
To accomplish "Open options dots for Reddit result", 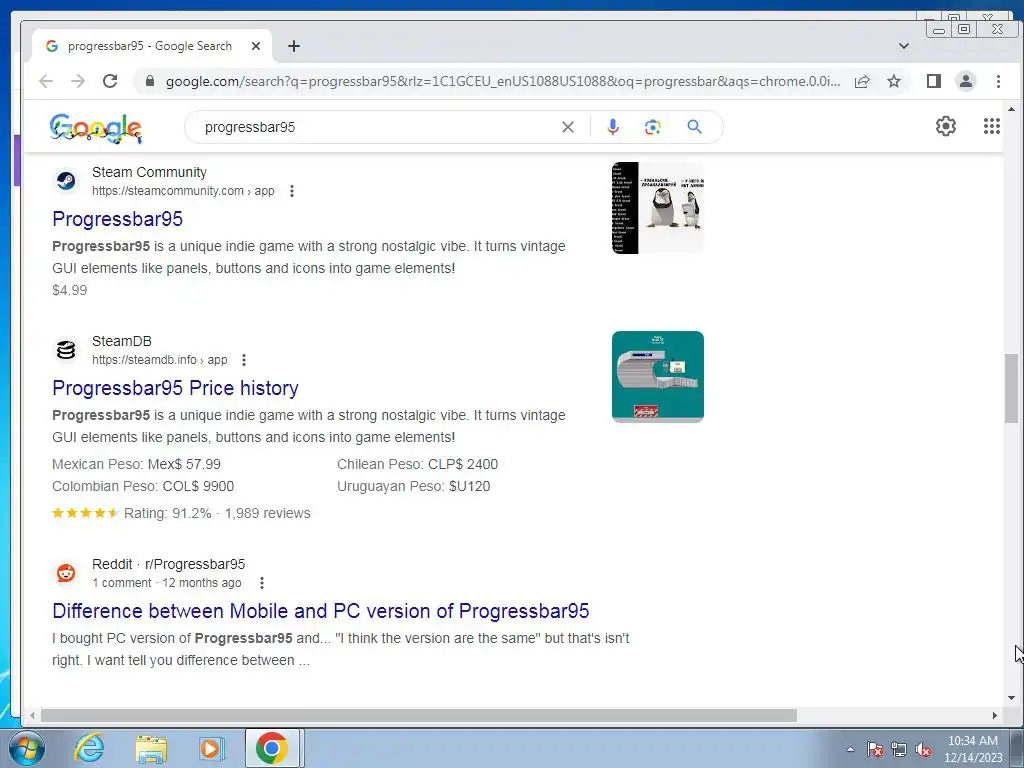I will [x=262, y=583].
